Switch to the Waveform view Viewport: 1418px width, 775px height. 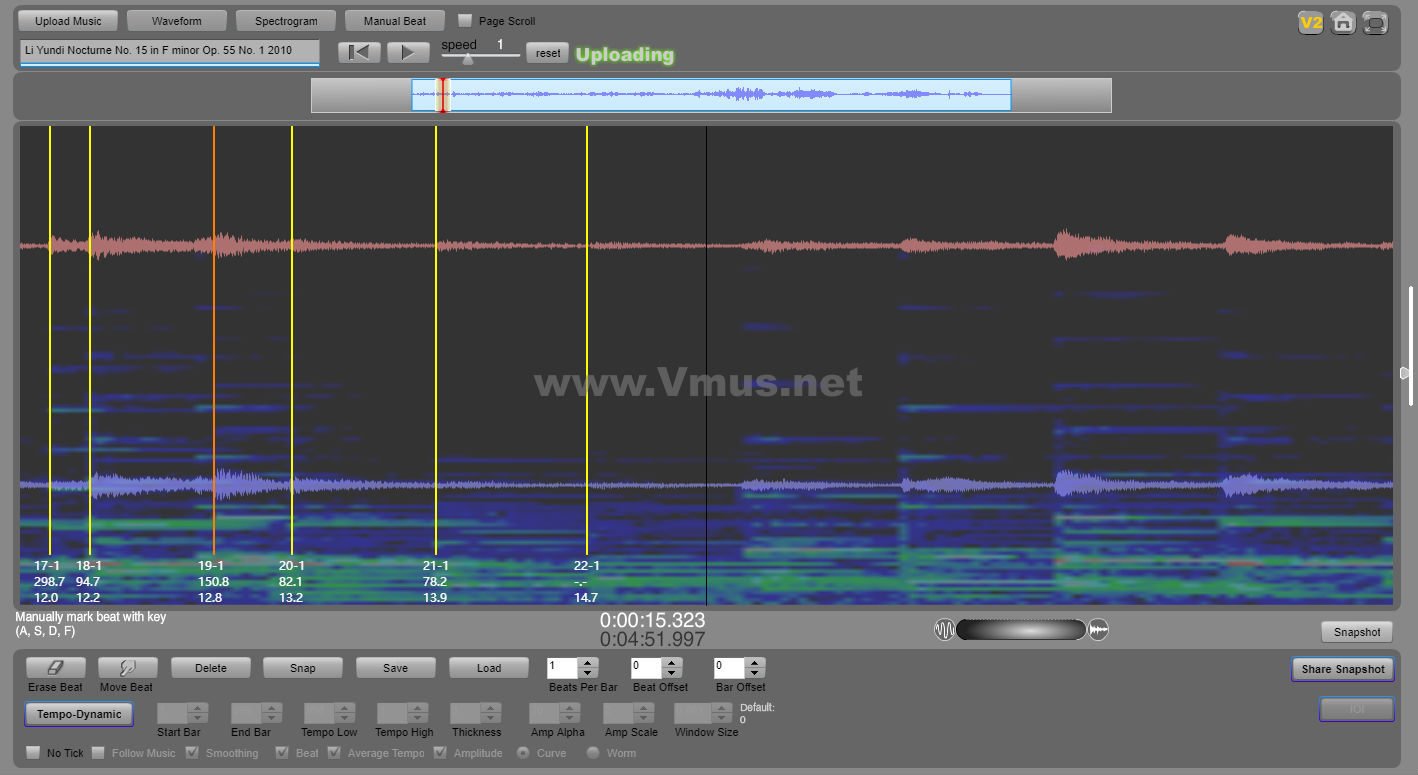tap(177, 21)
